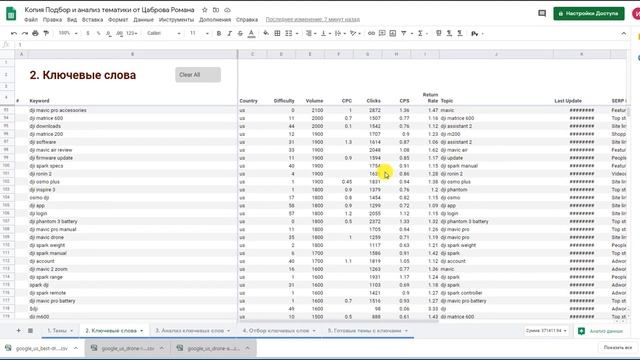Print the spreadsheet with the printer icon
This screenshot has width=640, height=360.
(35, 33)
